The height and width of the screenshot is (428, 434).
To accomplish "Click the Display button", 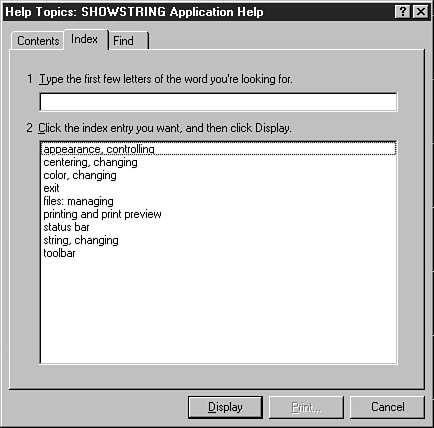I will tap(225, 407).
